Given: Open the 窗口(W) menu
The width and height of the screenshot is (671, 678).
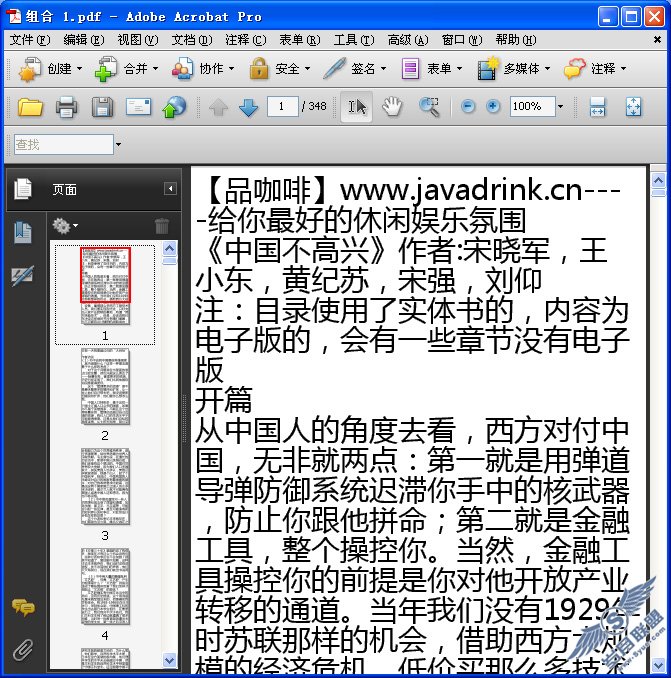Looking at the screenshot, I should tap(462, 40).
